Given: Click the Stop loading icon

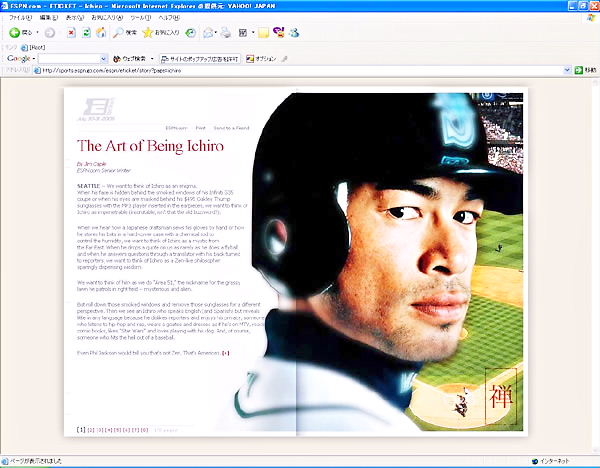Looking at the screenshot, I should point(71,33).
